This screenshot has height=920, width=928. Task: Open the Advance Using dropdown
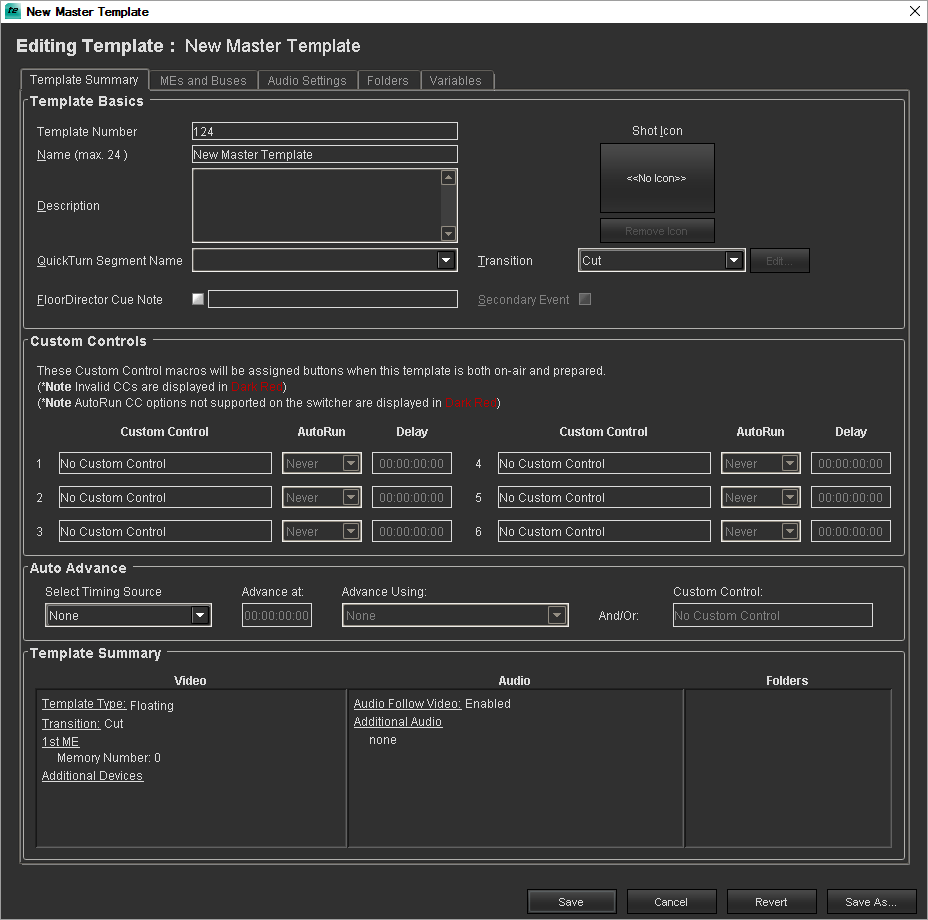tap(556, 614)
